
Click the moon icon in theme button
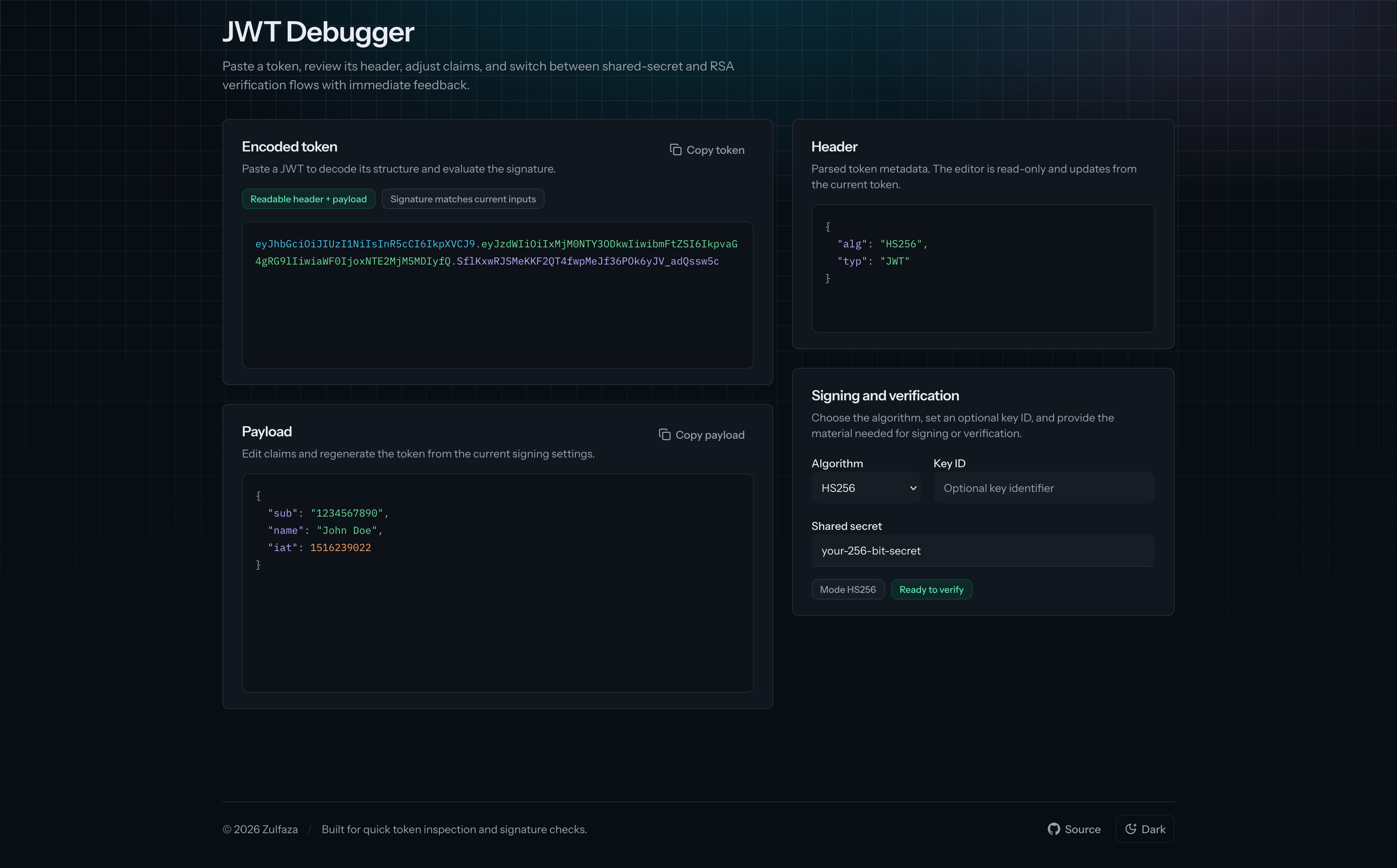point(1131,829)
